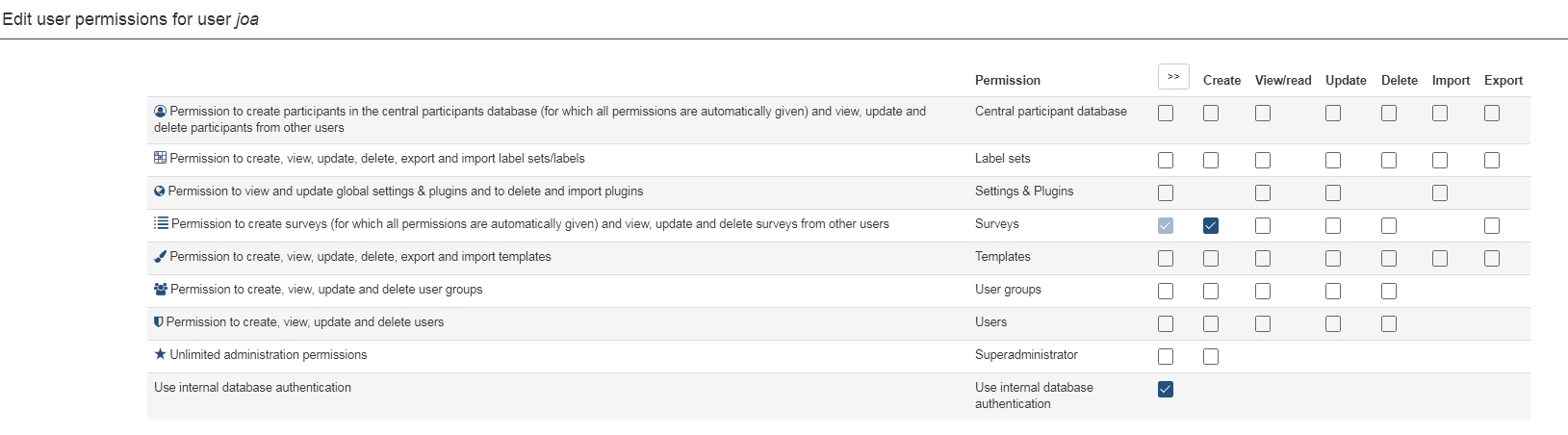Click the Surveys list icon
This screenshot has height=435, width=1568.
coord(161,223)
